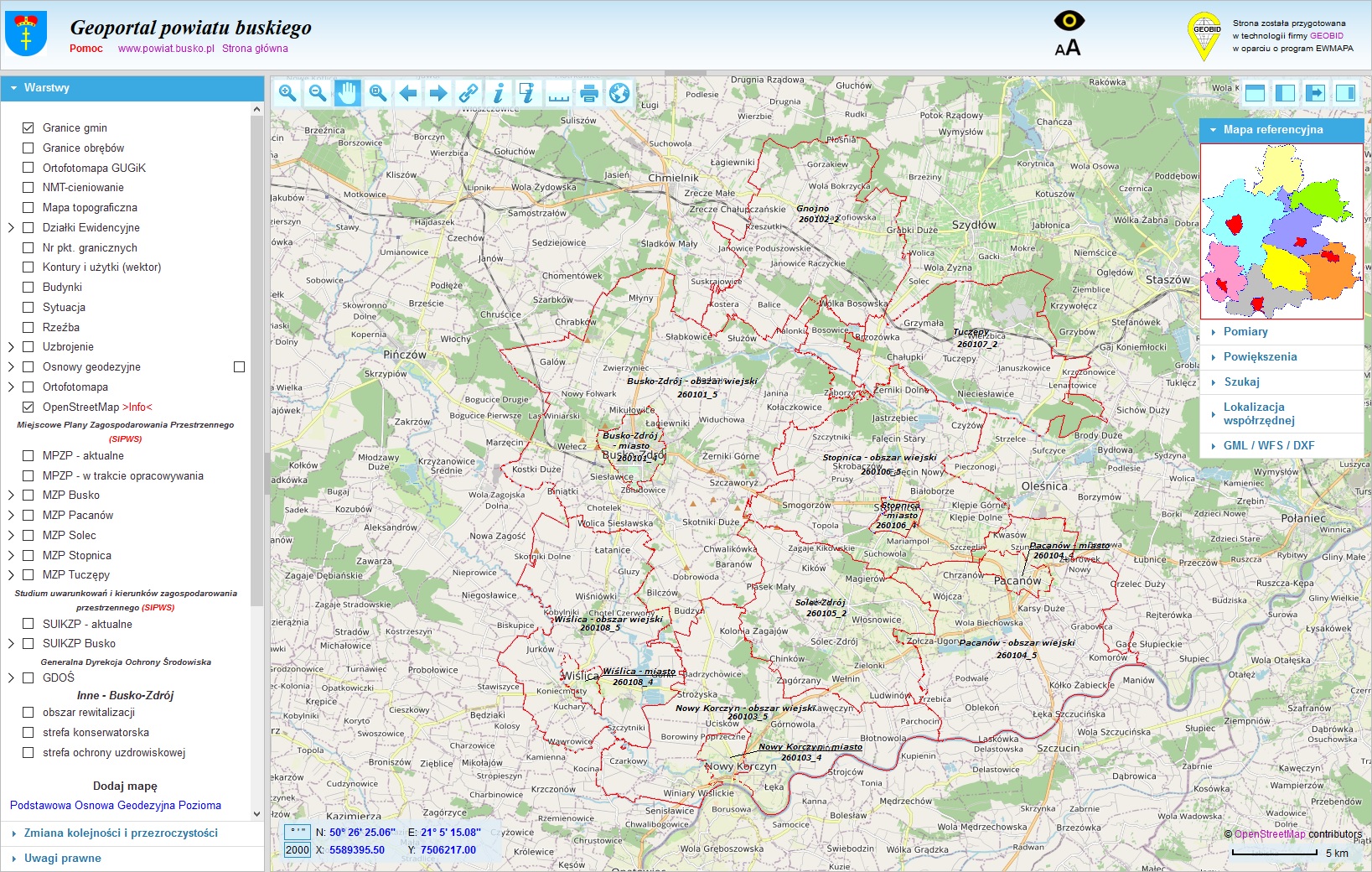The height and width of the screenshot is (872, 1372).
Task: Click Podstawowa Osnowa Geodezyjna Pozioma link
Action: click(x=116, y=805)
